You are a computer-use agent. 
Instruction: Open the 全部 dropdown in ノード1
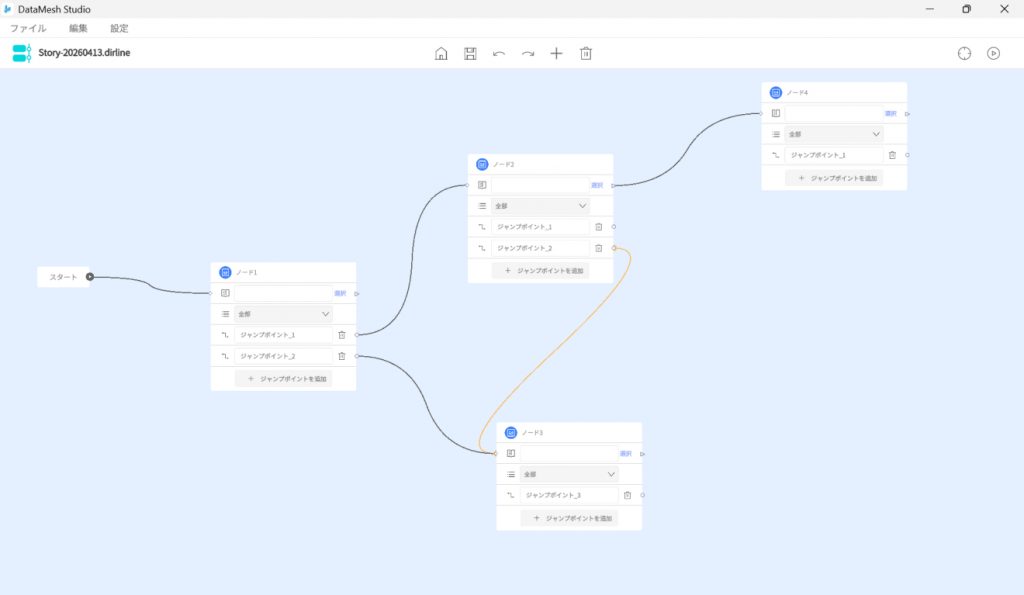coord(283,314)
